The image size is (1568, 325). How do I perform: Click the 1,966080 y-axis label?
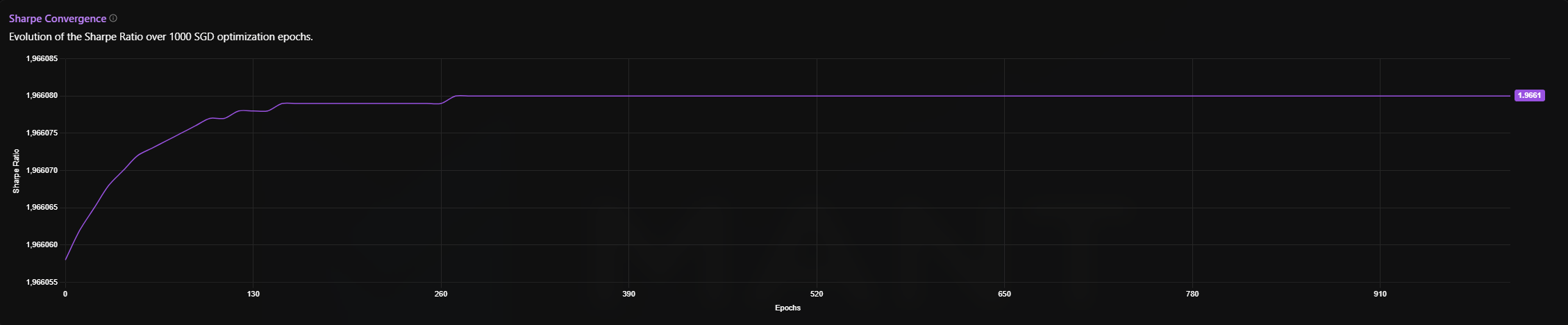[x=42, y=96]
